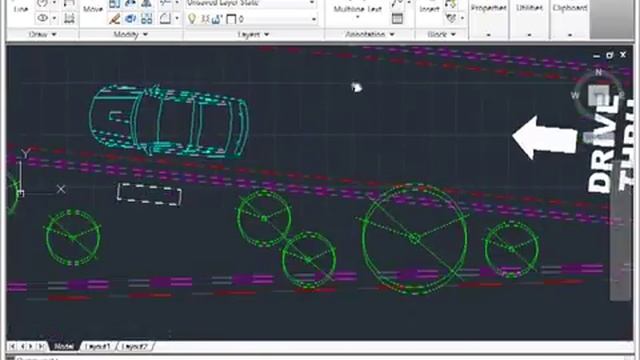
Task: Click the Multiline Text button
Action: click(x=358, y=9)
